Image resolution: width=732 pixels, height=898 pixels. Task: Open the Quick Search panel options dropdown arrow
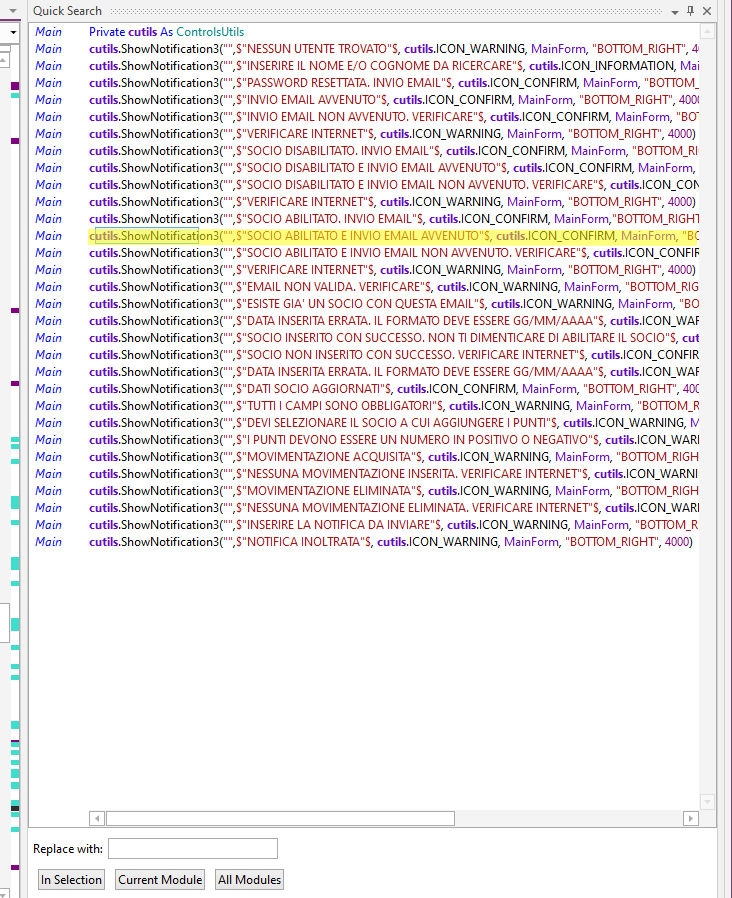point(675,11)
